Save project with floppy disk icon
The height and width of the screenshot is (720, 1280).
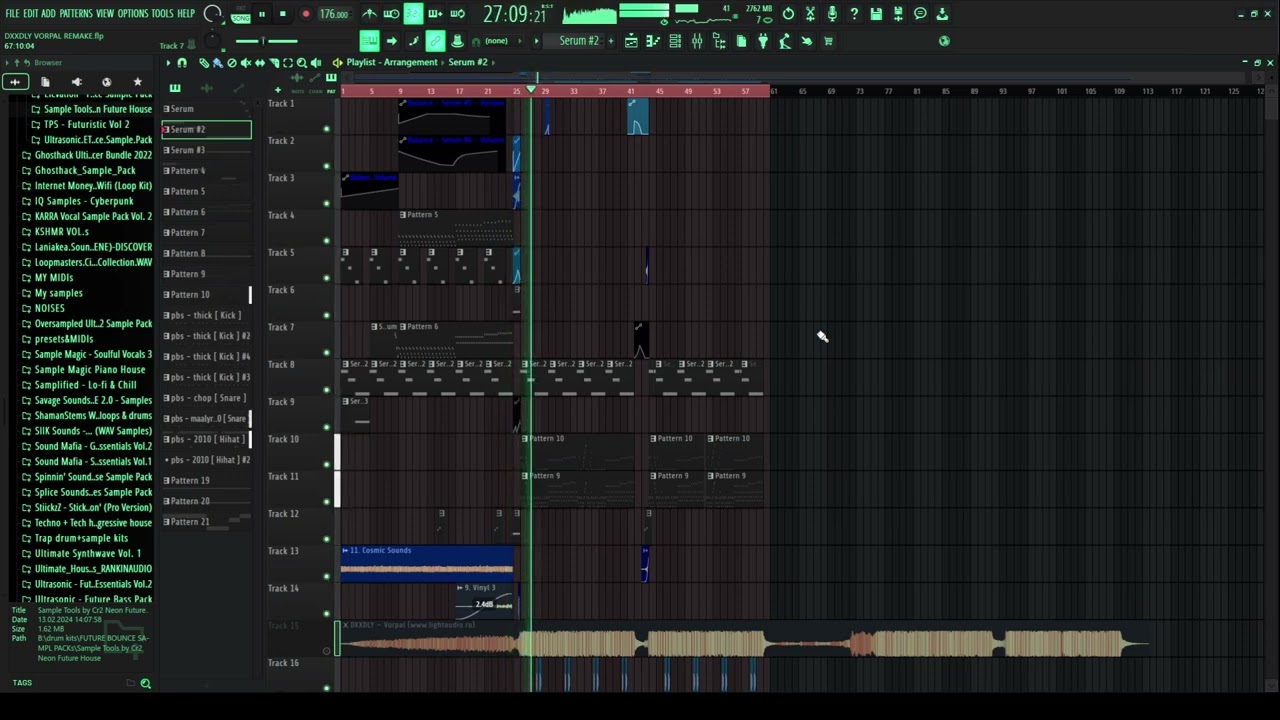pyautogui.click(x=876, y=14)
